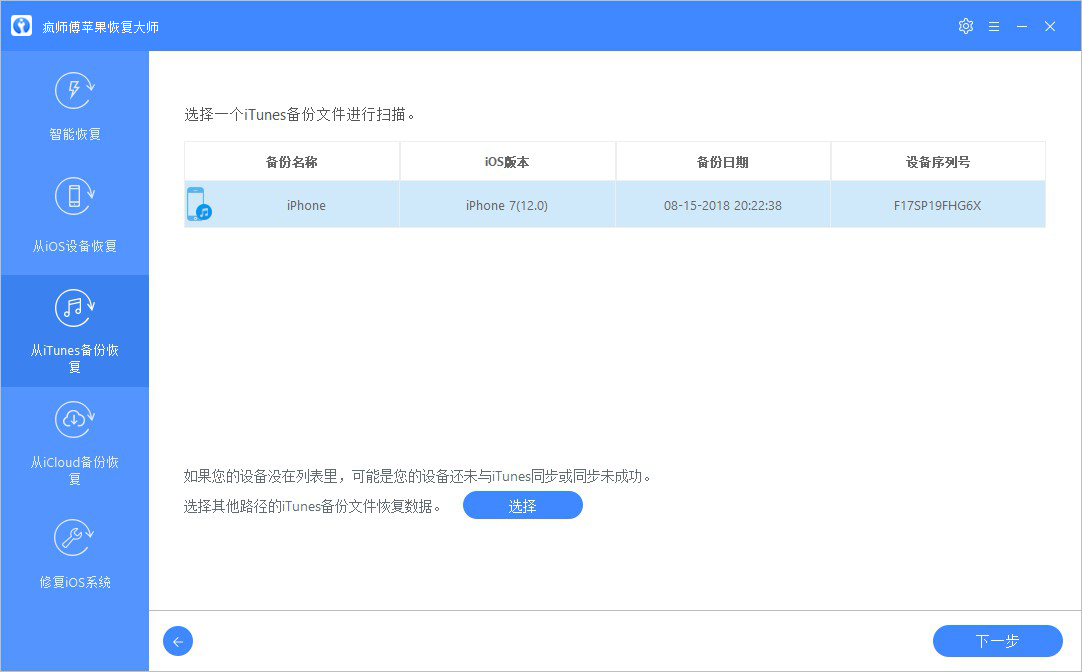Image resolution: width=1082 pixels, height=672 pixels.
Task: Open the 从iTunes备份恢复 sidebar tab
Action: (75, 331)
